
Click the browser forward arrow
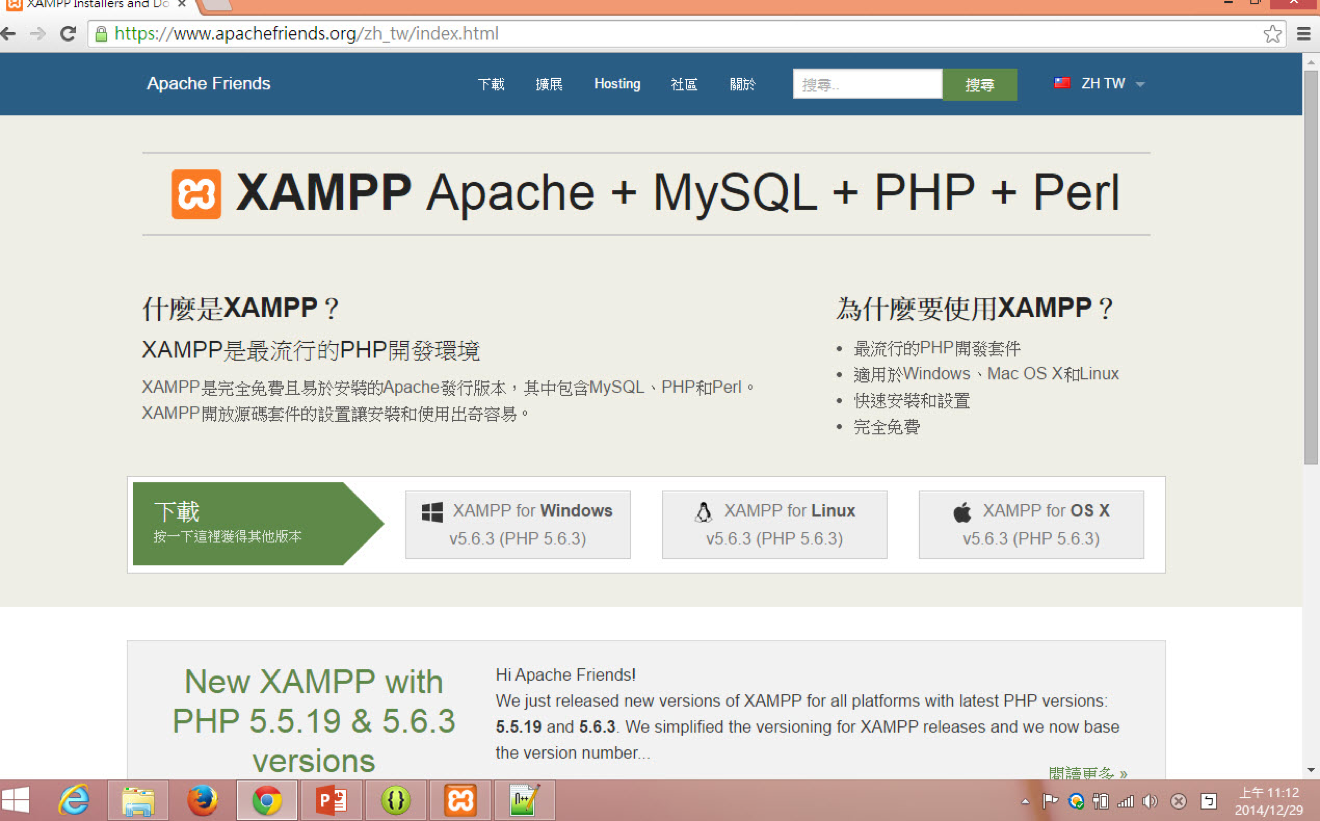pos(38,34)
